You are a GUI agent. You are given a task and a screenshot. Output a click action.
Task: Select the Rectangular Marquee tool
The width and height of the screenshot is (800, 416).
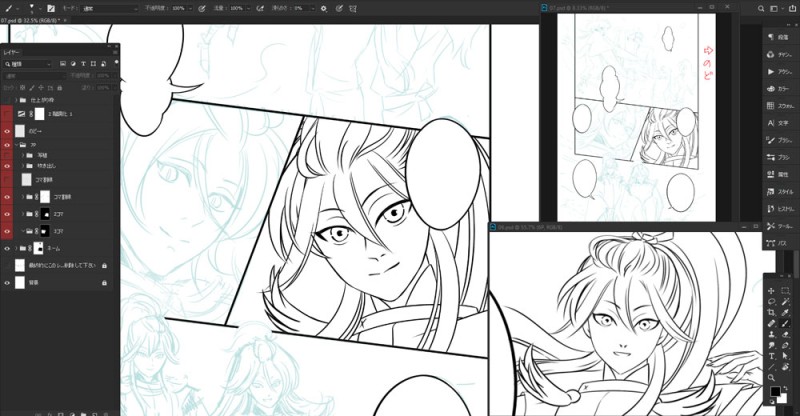click(x=786, y=291)
